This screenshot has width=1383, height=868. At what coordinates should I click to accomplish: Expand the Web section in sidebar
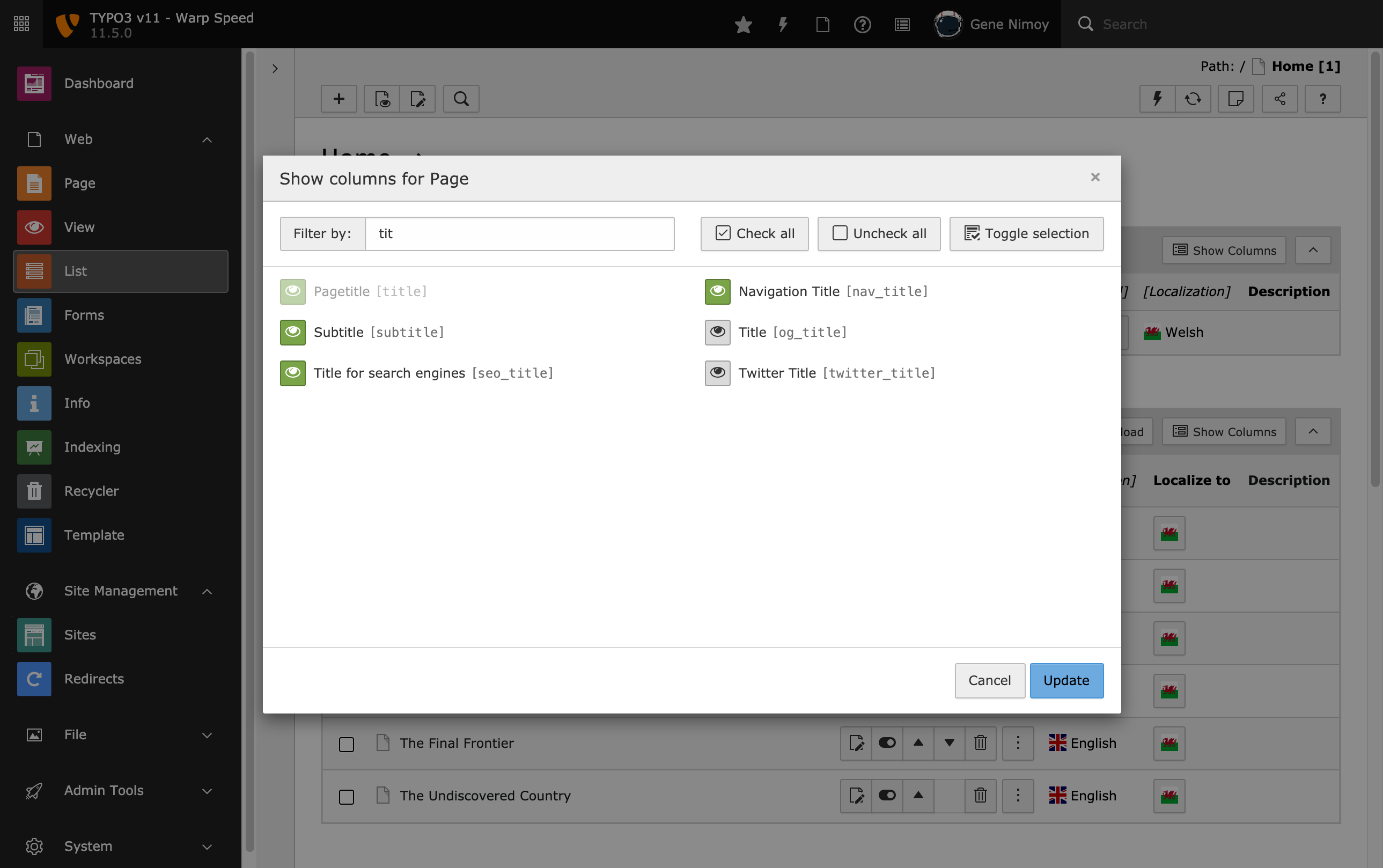[x=207, y=139]
